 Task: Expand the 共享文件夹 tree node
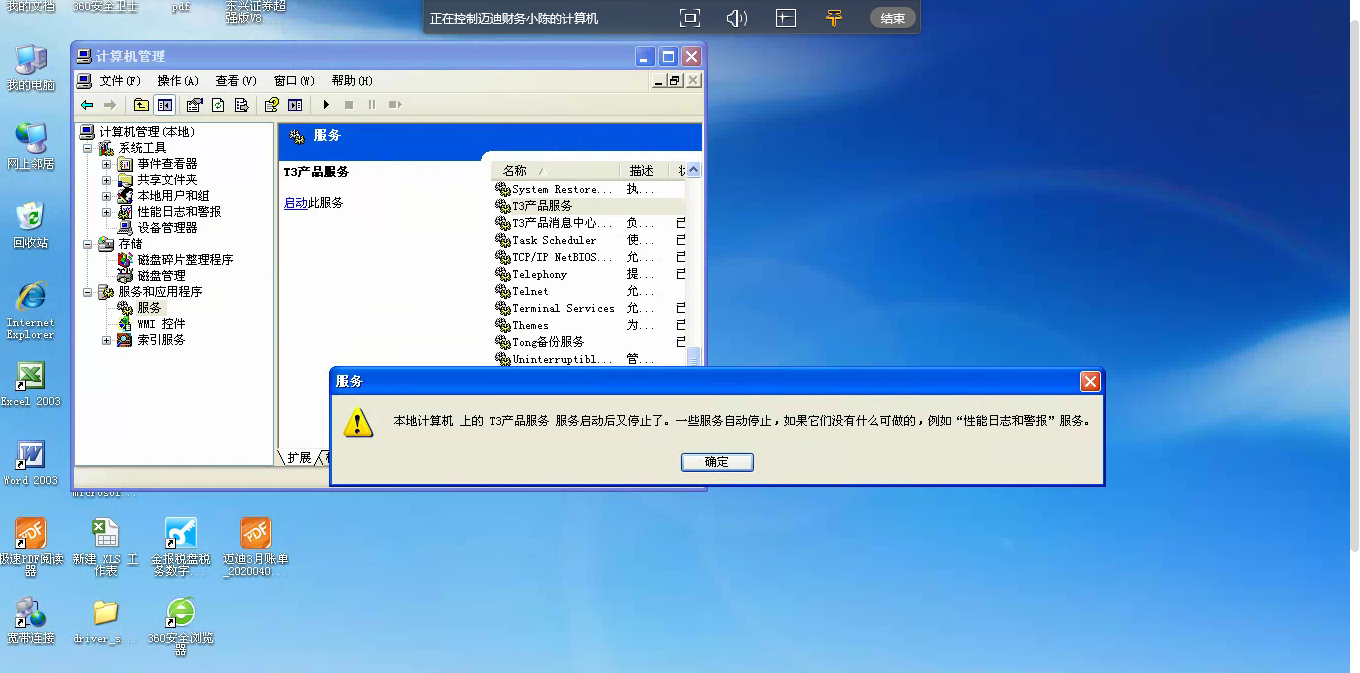pyautogui.click(x=106, y=180)
